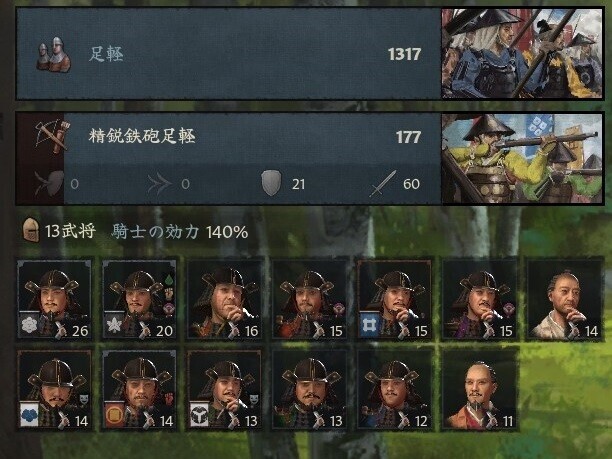Viewport: 612px width, 459px height.
Task: Click the horse screen icon showing 0
Action: [x=49, y=183]
